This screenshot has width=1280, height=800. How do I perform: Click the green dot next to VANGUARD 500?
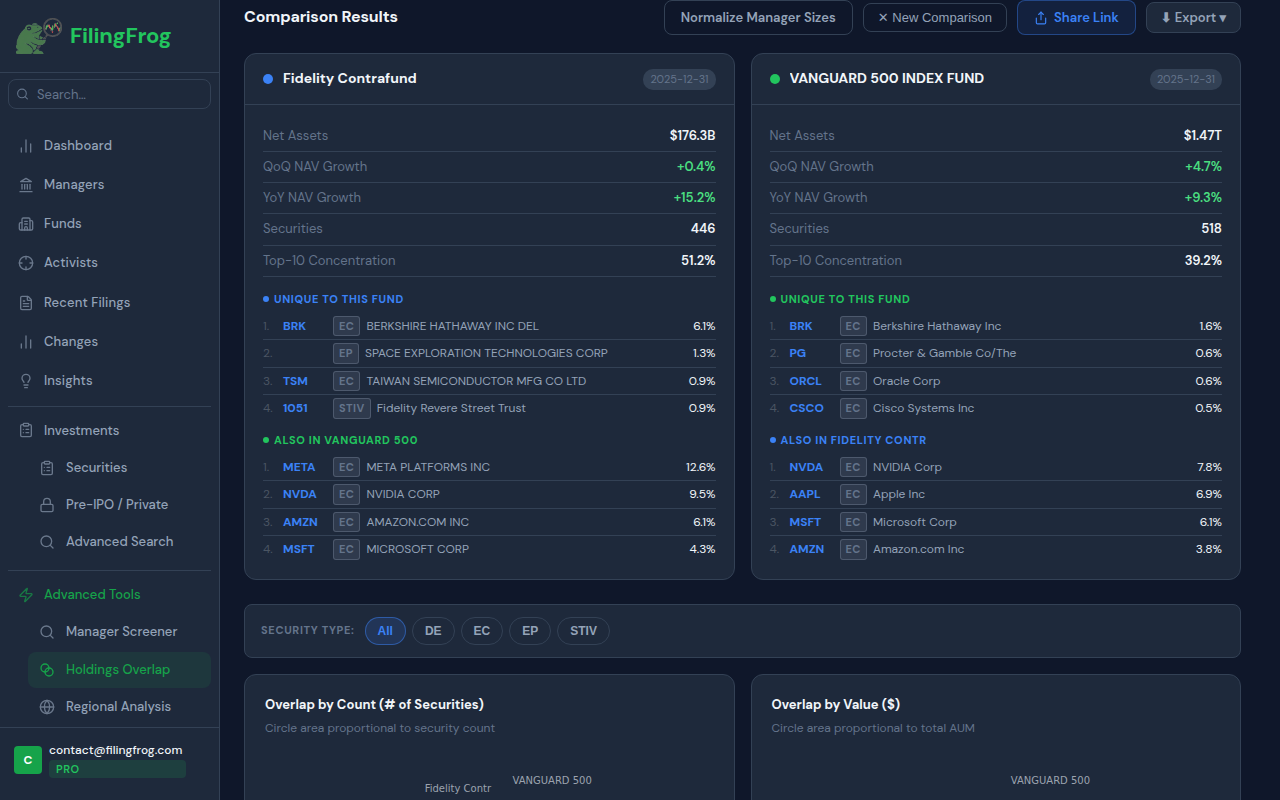pos(775,78)
